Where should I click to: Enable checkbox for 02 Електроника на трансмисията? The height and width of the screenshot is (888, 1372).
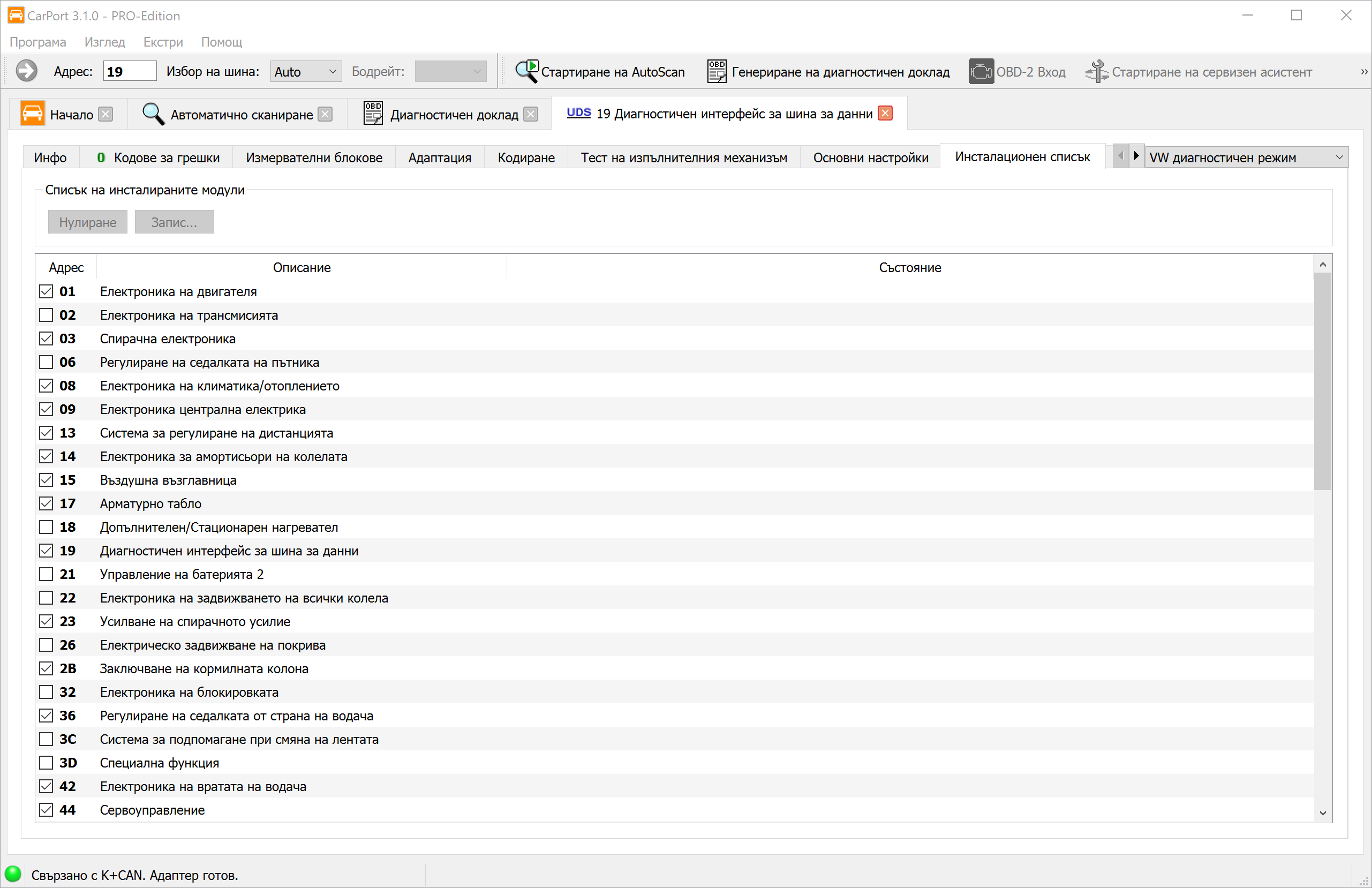point(46,315)
